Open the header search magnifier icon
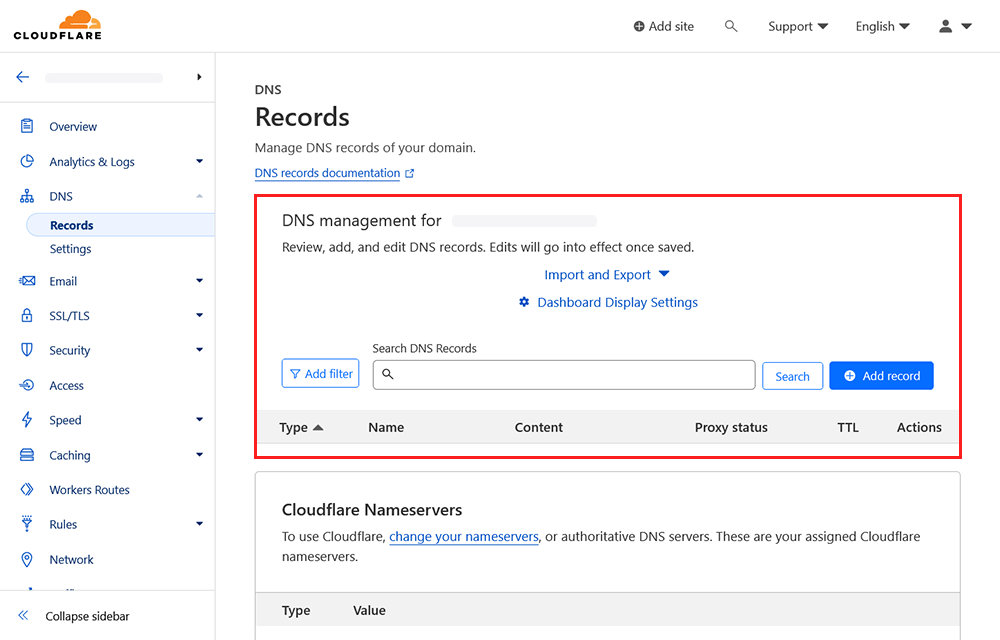 [x=731, y=26]
